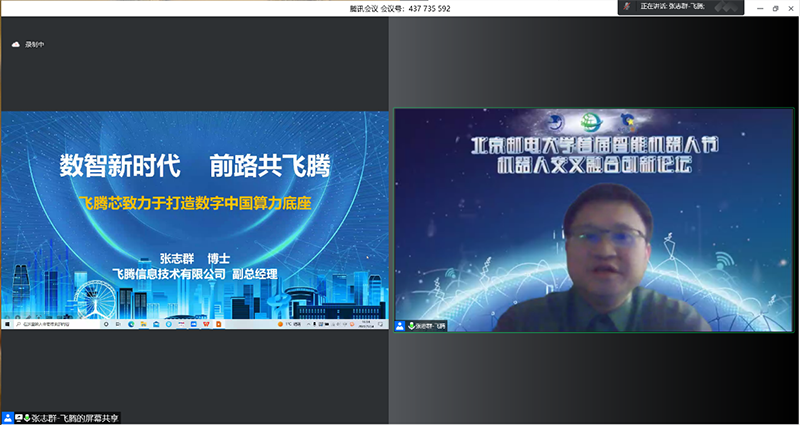This screenshot has width=800, height=425.
Task: Click 飞腾信息技术有限公司 副总经理 text
Action: (195, 274)
